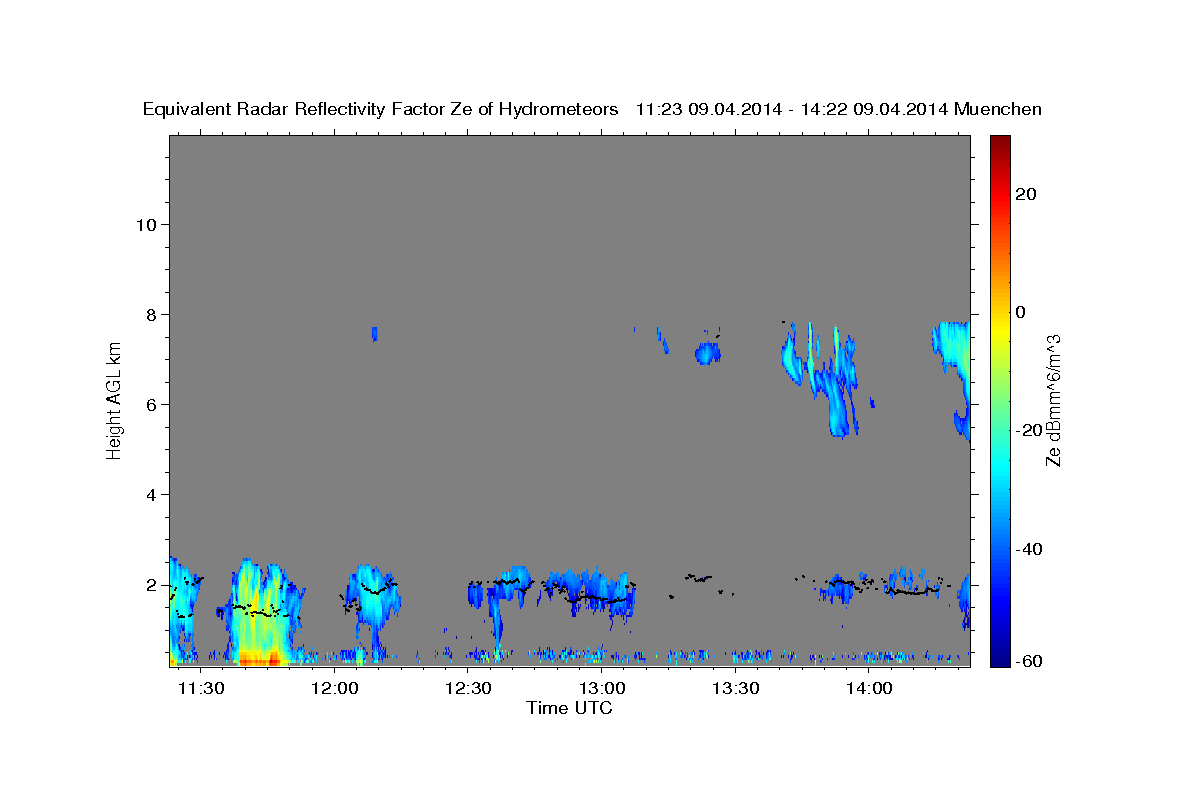
Task: Click the date range '11:23 09.04.2014 - 14:22 09.04.2014' in the title
Action: (x=792, y=109)
